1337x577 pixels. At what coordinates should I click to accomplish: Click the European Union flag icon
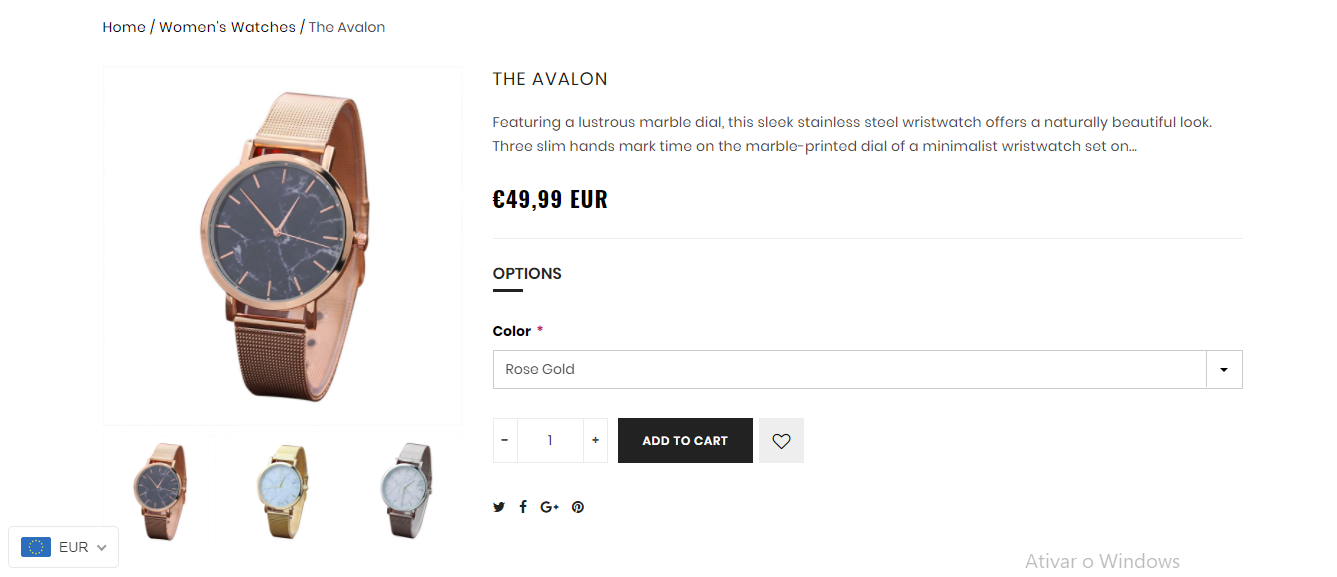click(36, 547)
